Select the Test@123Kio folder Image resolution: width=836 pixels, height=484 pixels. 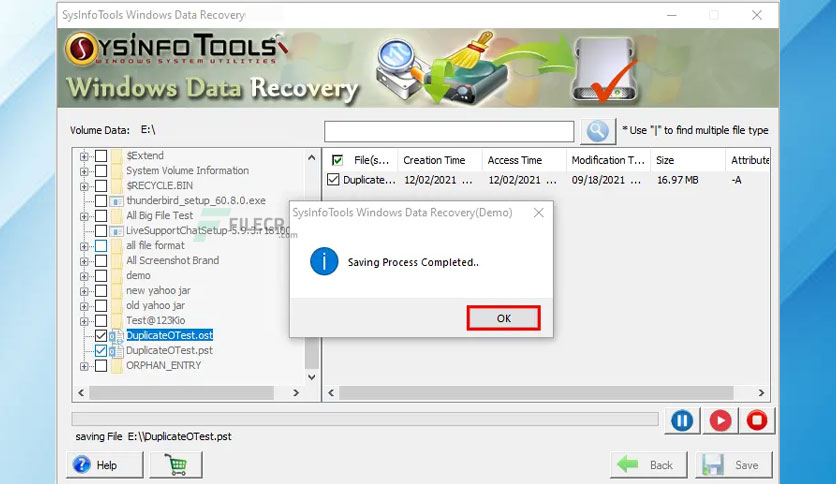click(x=156, y=321)
